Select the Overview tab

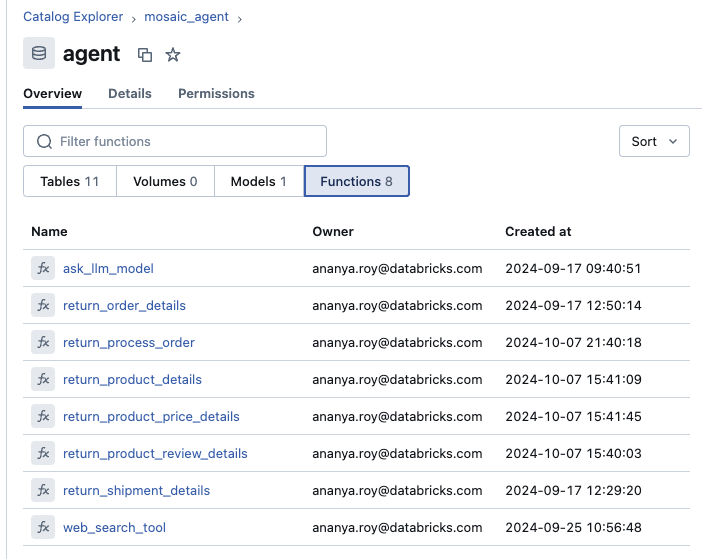click(x=52, y=93)
